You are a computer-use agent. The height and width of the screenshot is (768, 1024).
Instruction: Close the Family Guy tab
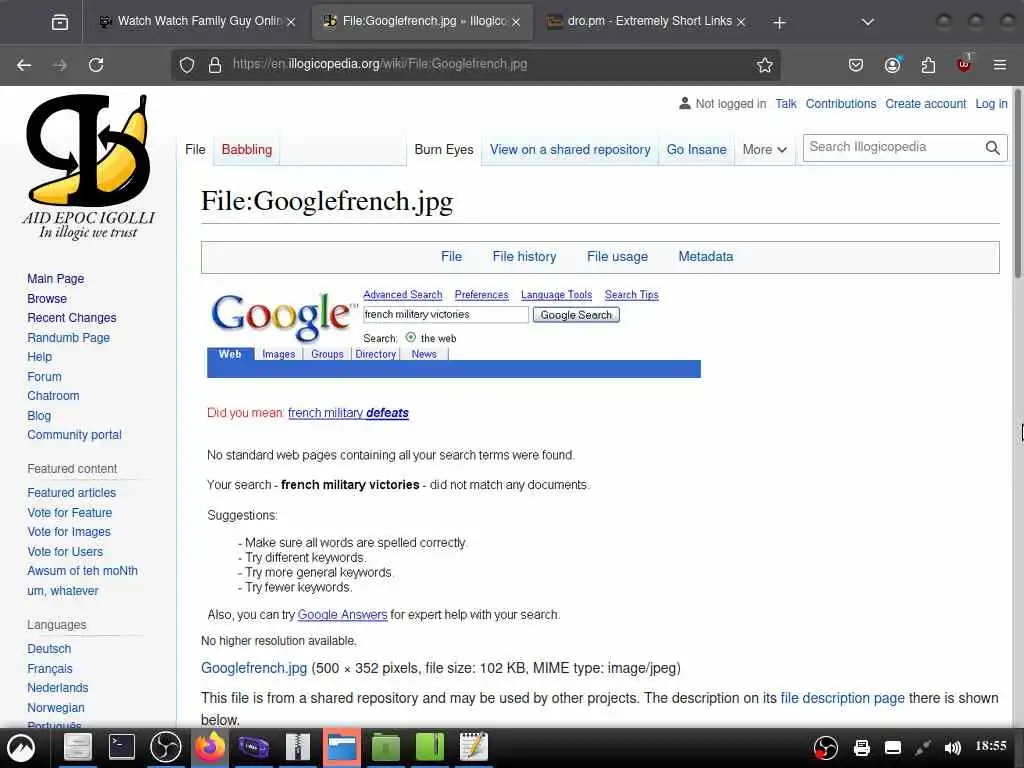[x=291, y=22]
